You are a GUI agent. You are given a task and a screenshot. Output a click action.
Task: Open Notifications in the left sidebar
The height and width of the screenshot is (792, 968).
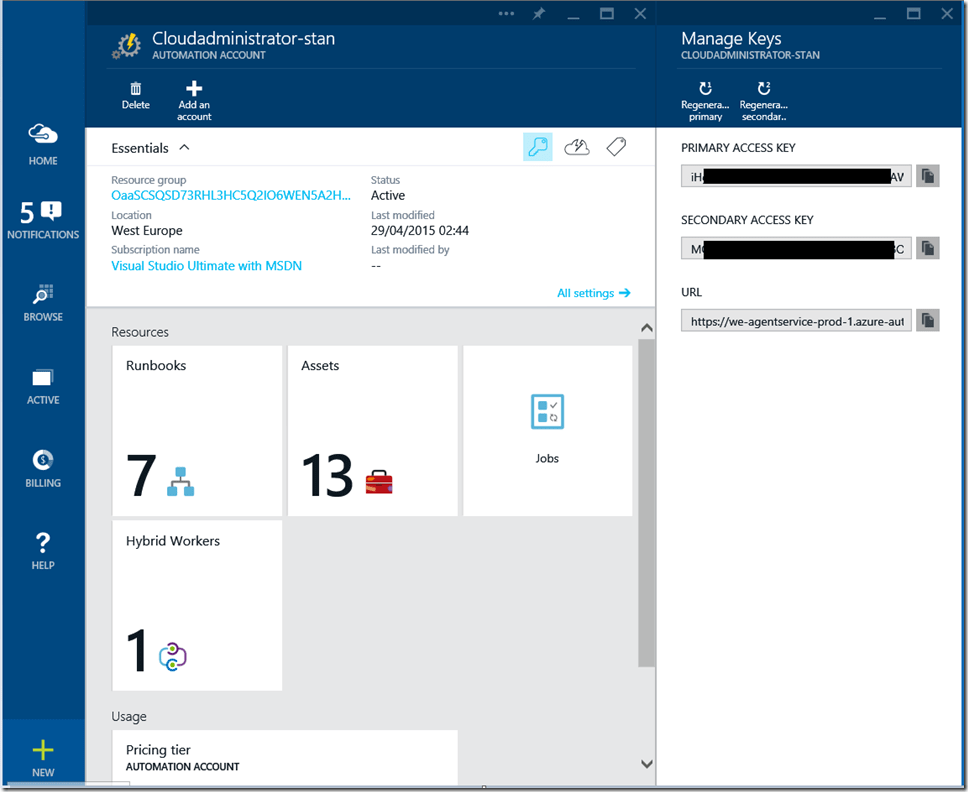[43, 220]
